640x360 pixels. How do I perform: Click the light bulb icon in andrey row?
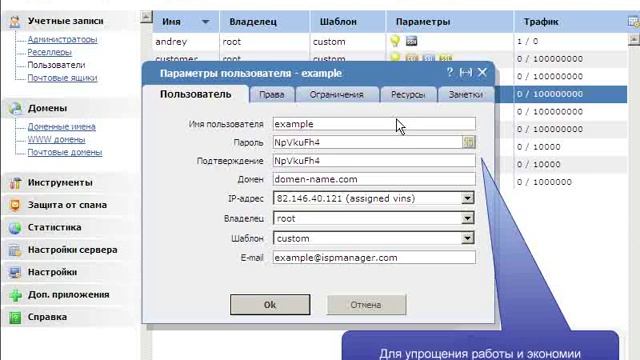[395, 41]
